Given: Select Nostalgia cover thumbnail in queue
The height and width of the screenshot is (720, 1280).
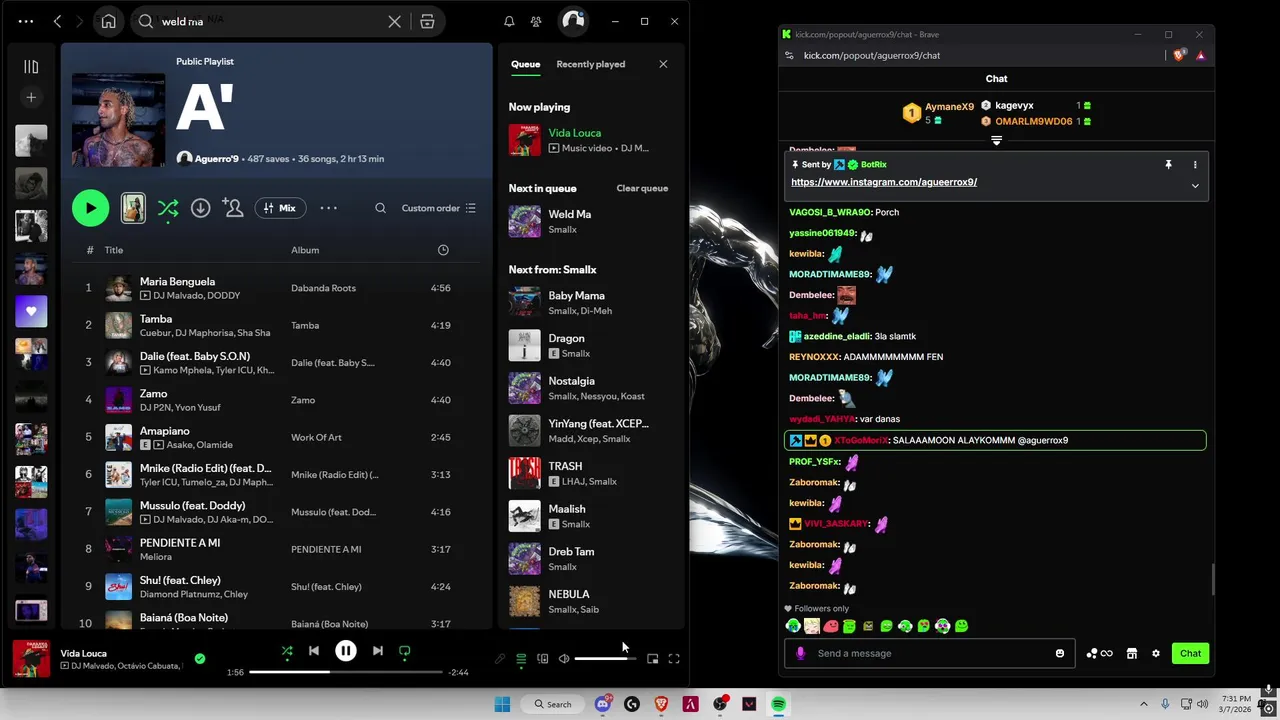Looking at the screenshot, I should (524, 388).
